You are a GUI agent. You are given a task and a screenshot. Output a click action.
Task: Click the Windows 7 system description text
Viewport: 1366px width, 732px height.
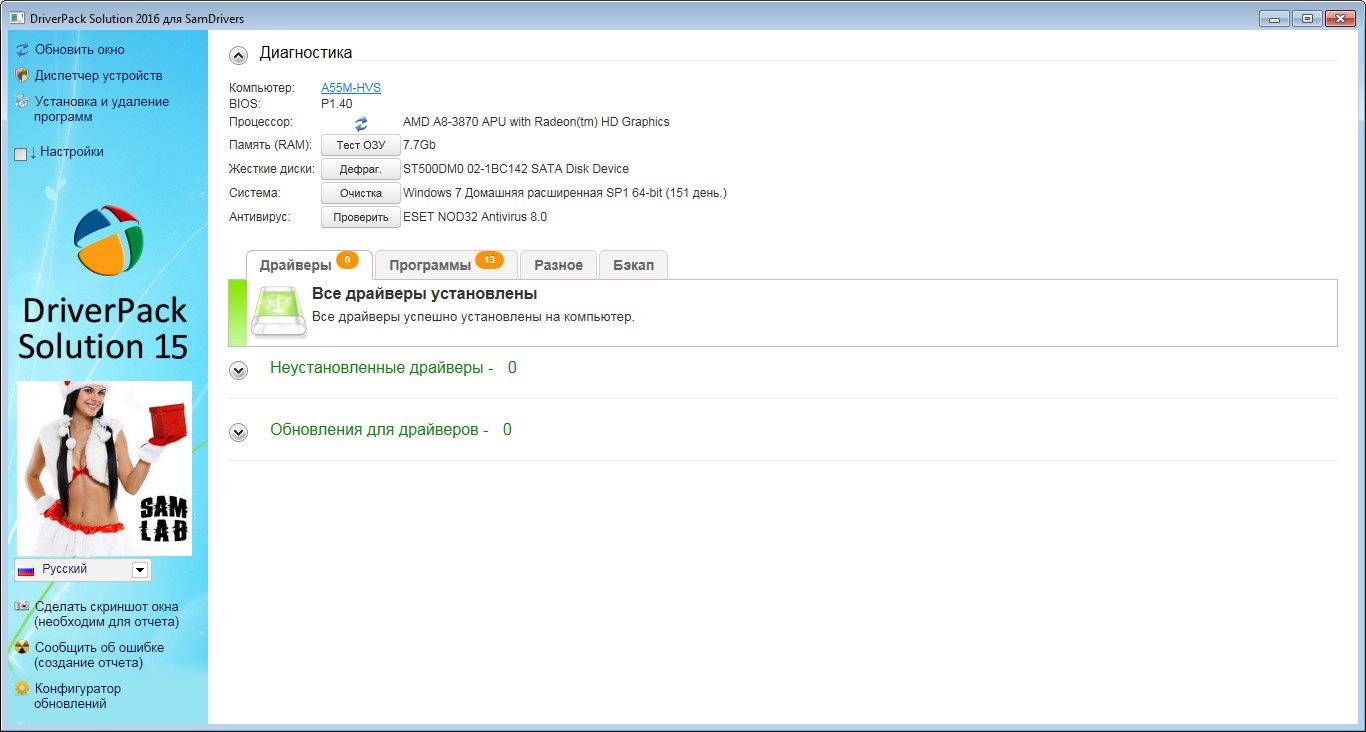pyautogui.click(x=565, y=193)
